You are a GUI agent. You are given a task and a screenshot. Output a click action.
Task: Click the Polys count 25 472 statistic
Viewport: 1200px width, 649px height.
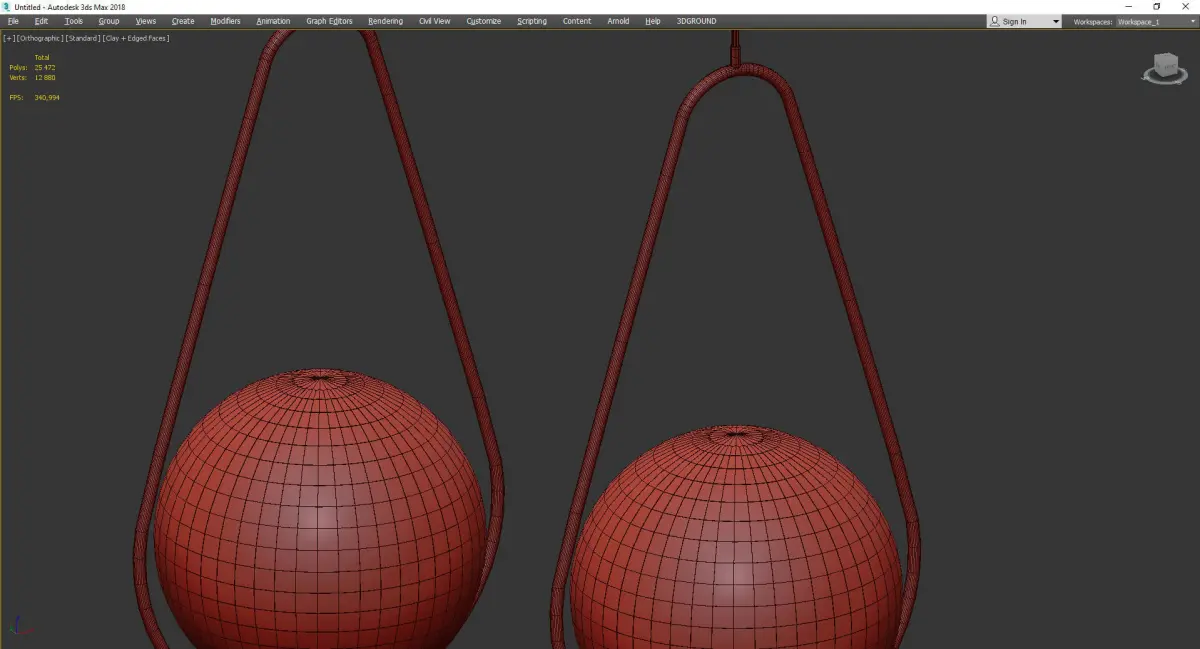pos(33,67)
